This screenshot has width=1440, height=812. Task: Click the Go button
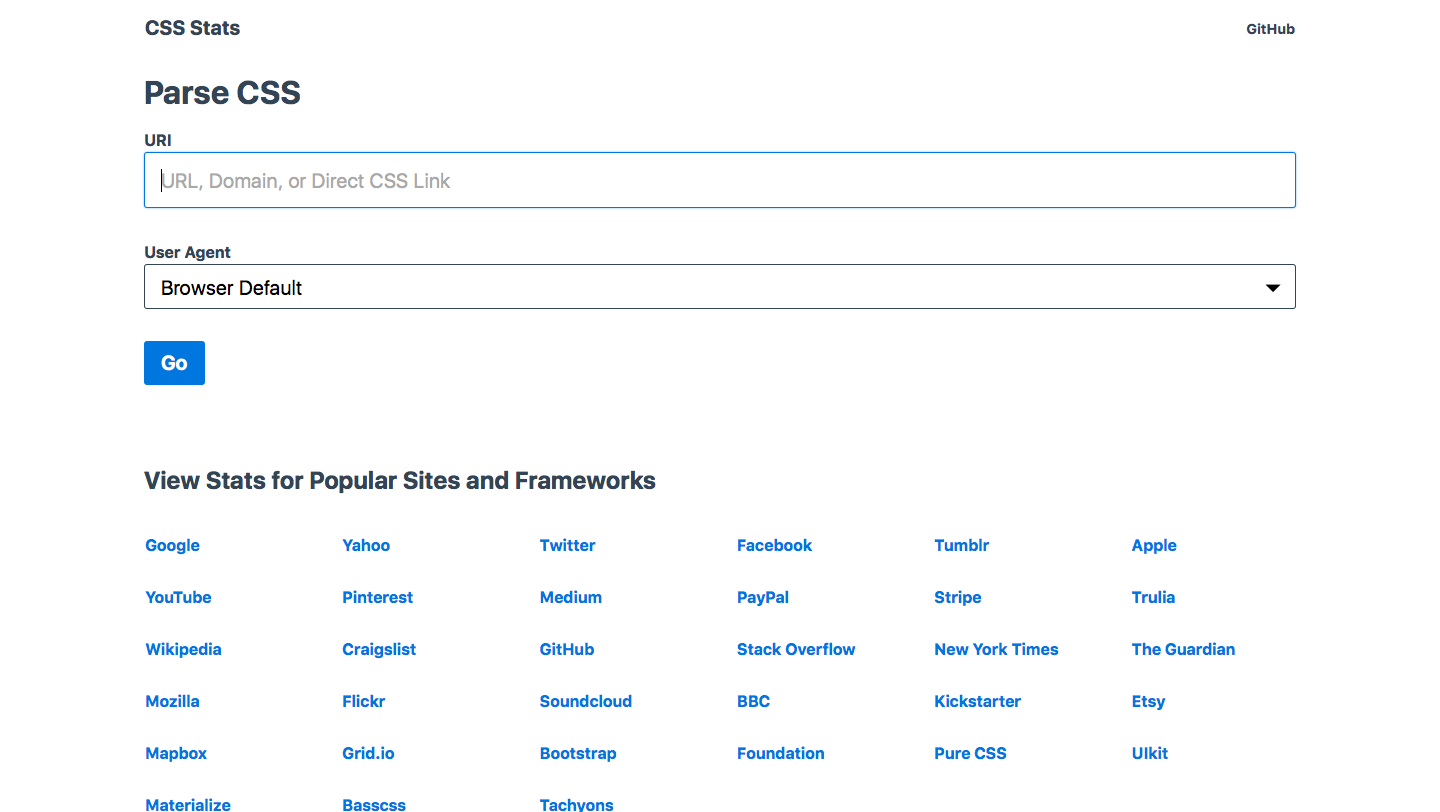(x=174, y=363)
